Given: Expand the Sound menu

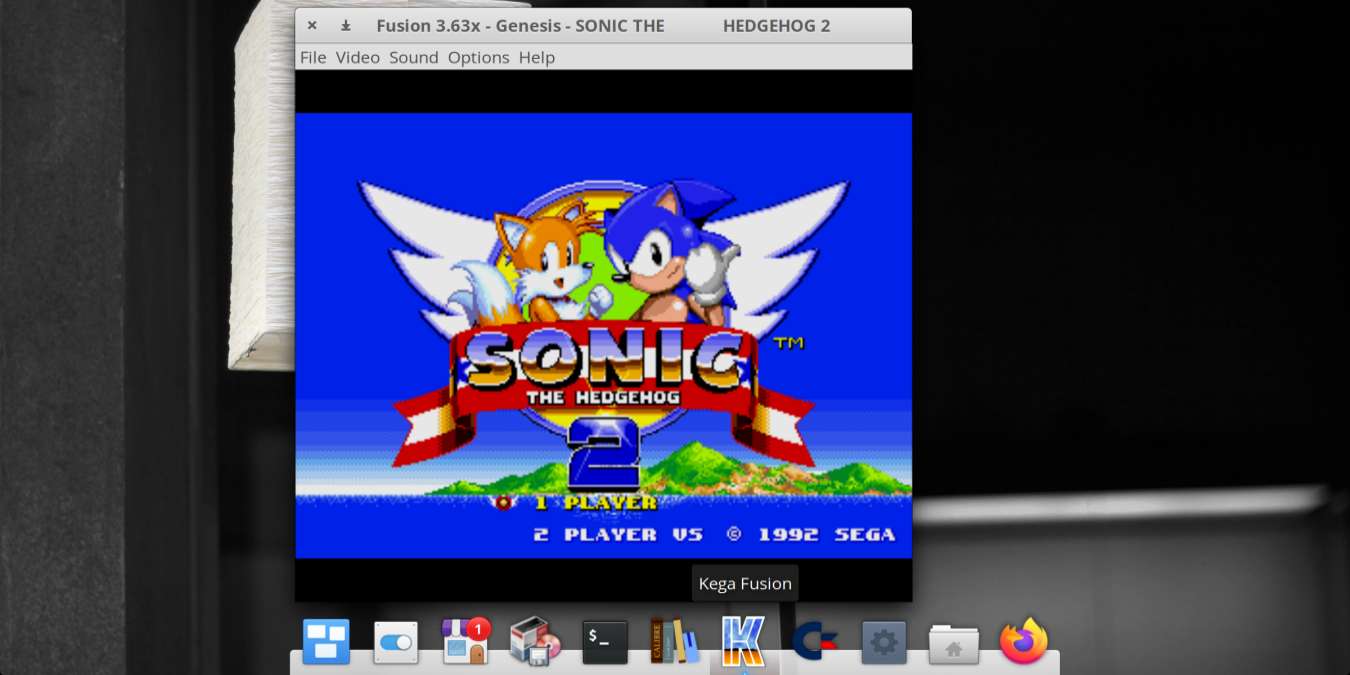Looking at the screenshot, I should 414,57.
